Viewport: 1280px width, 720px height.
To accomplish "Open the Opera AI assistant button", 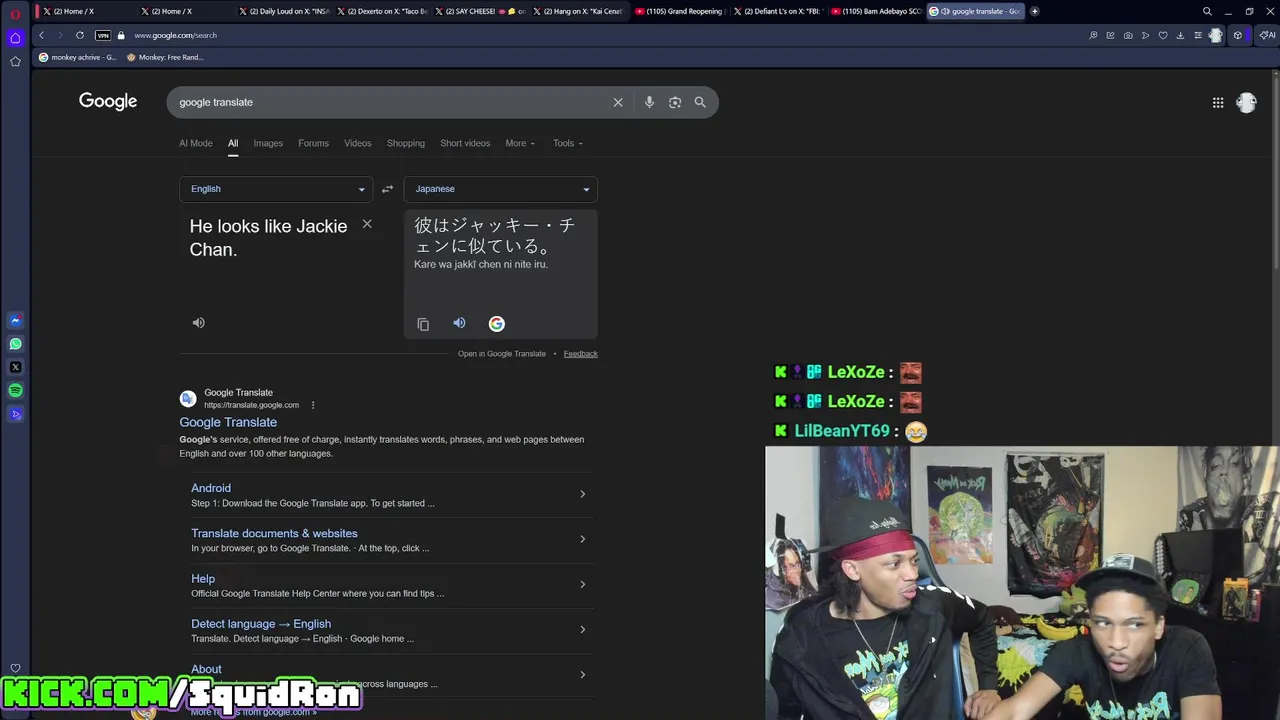I will [x=1267, y=35].
